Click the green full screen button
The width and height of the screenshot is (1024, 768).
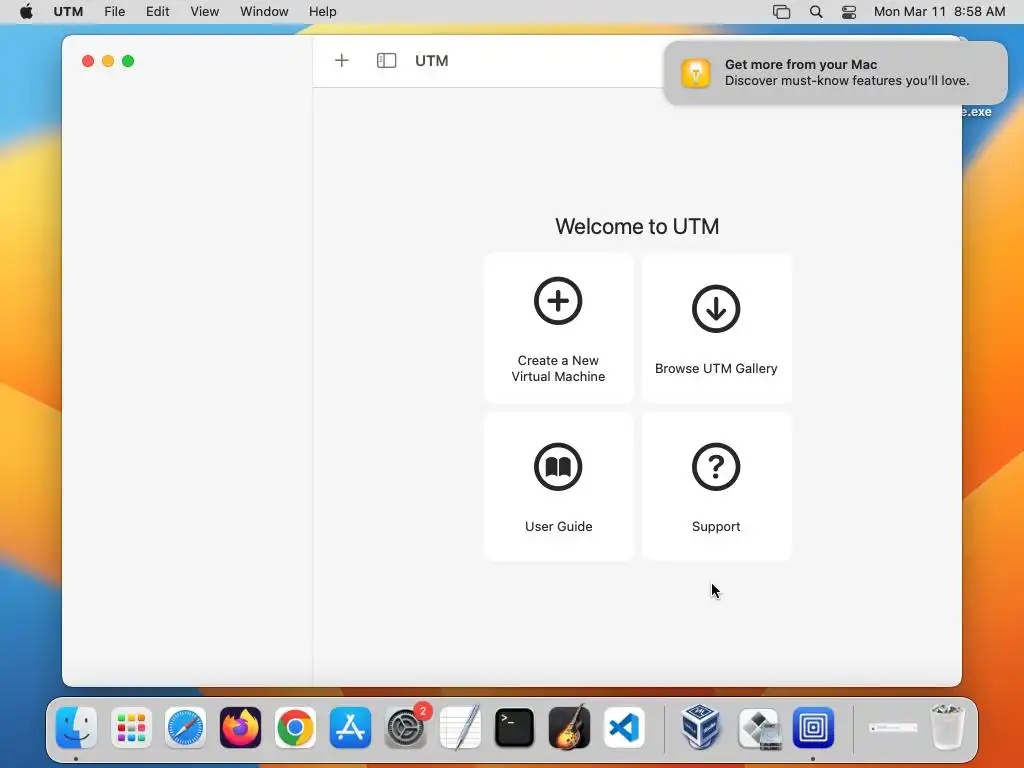pyautogui.click(x=128, y=61)
